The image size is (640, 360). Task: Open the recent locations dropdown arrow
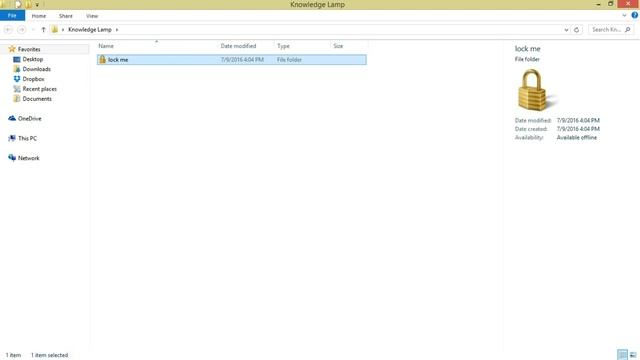[33, 30]
